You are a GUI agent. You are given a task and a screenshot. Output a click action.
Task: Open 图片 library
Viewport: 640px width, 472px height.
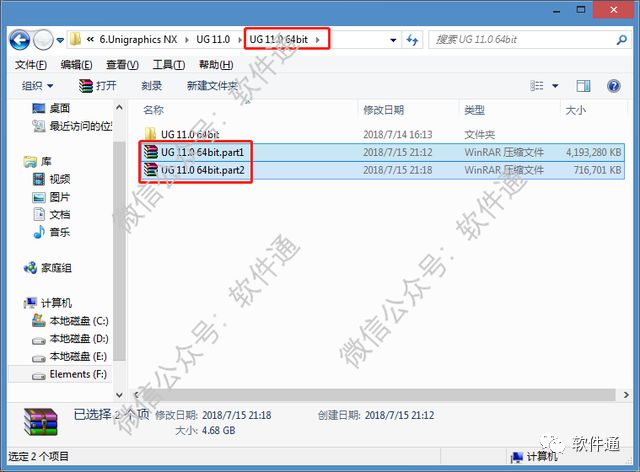tap(51, 197)
